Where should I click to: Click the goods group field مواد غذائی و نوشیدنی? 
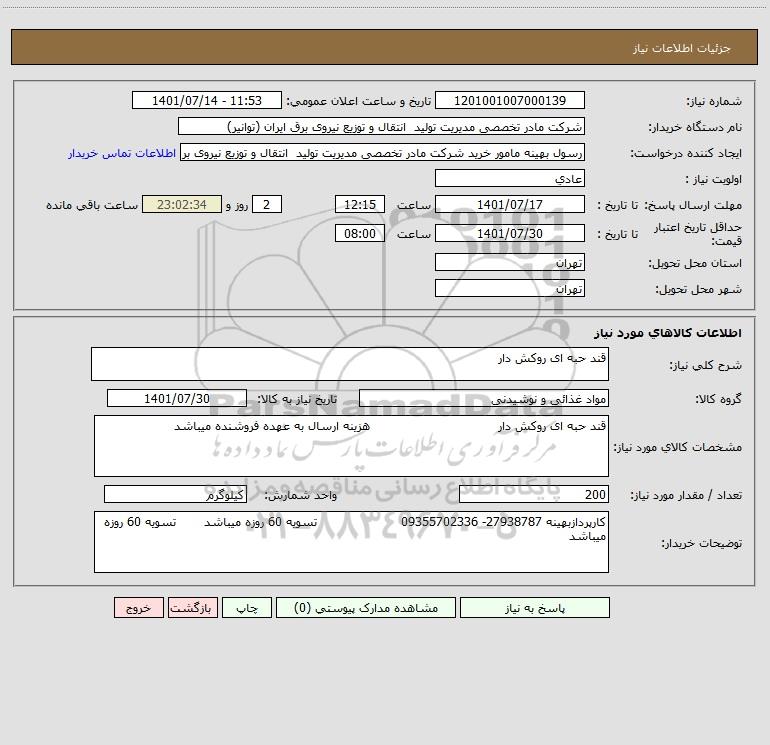click(x=484, y=398)
